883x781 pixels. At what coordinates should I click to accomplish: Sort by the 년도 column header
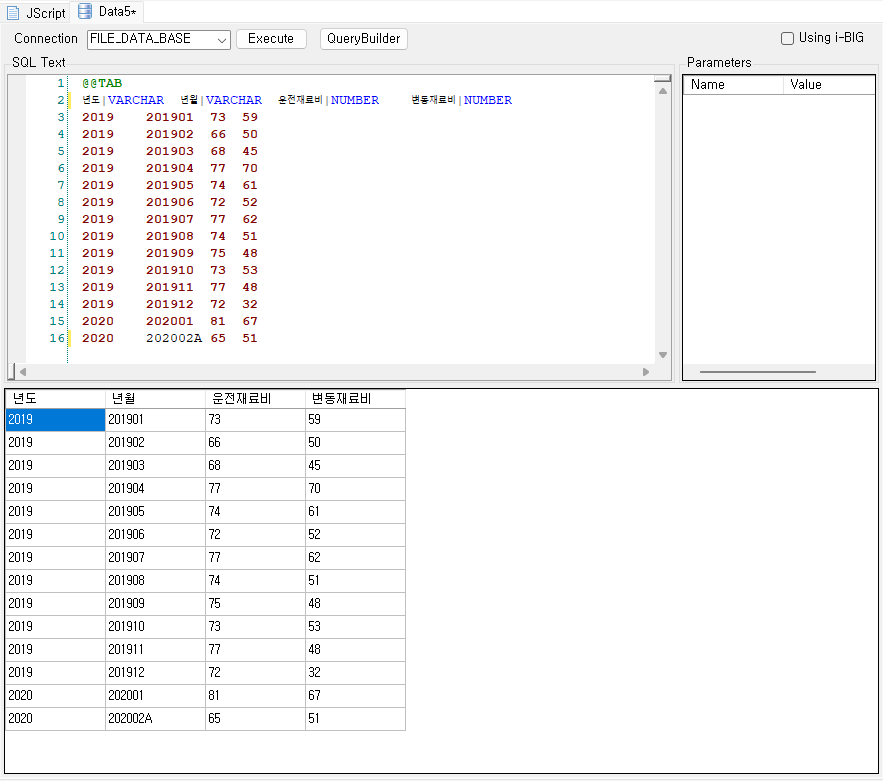(55, 399)
